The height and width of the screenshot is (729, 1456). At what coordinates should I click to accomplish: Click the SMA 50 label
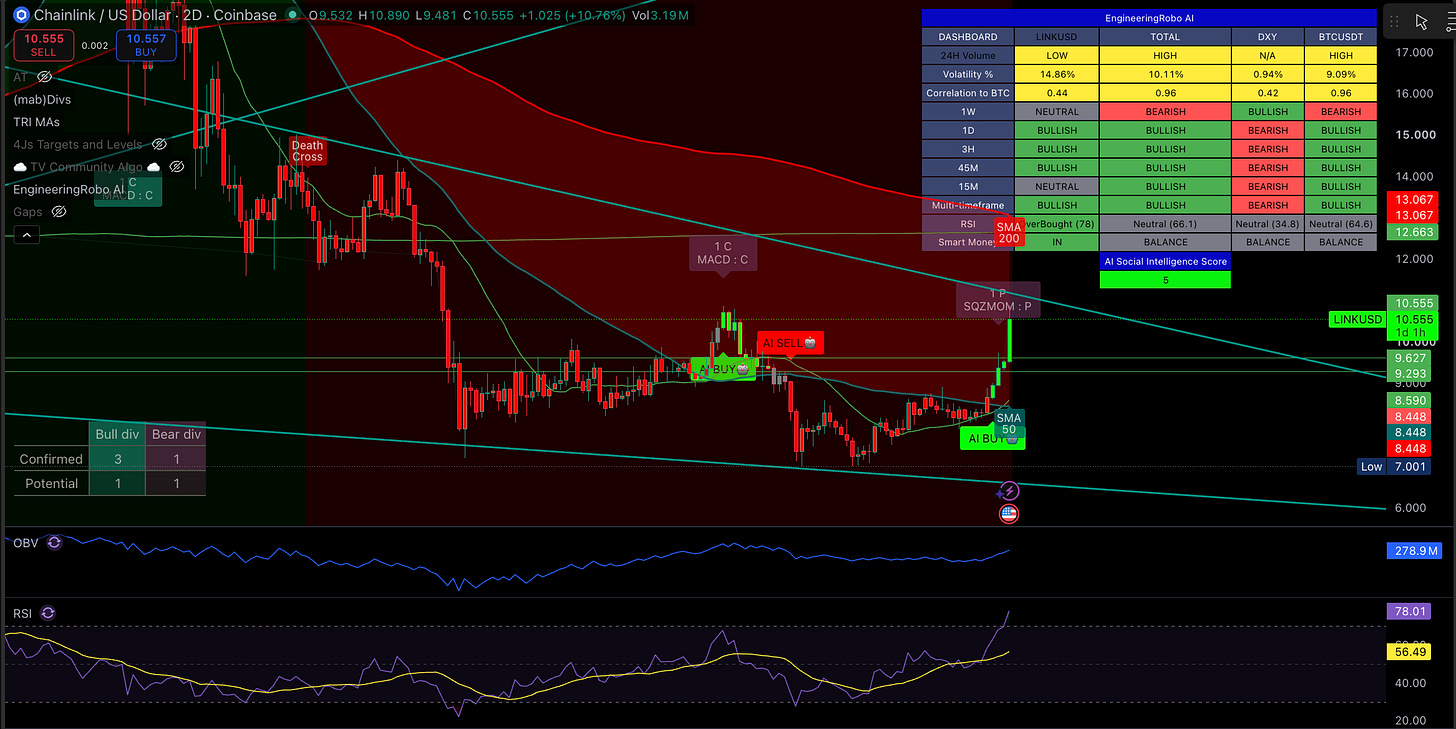point(1009,423)
